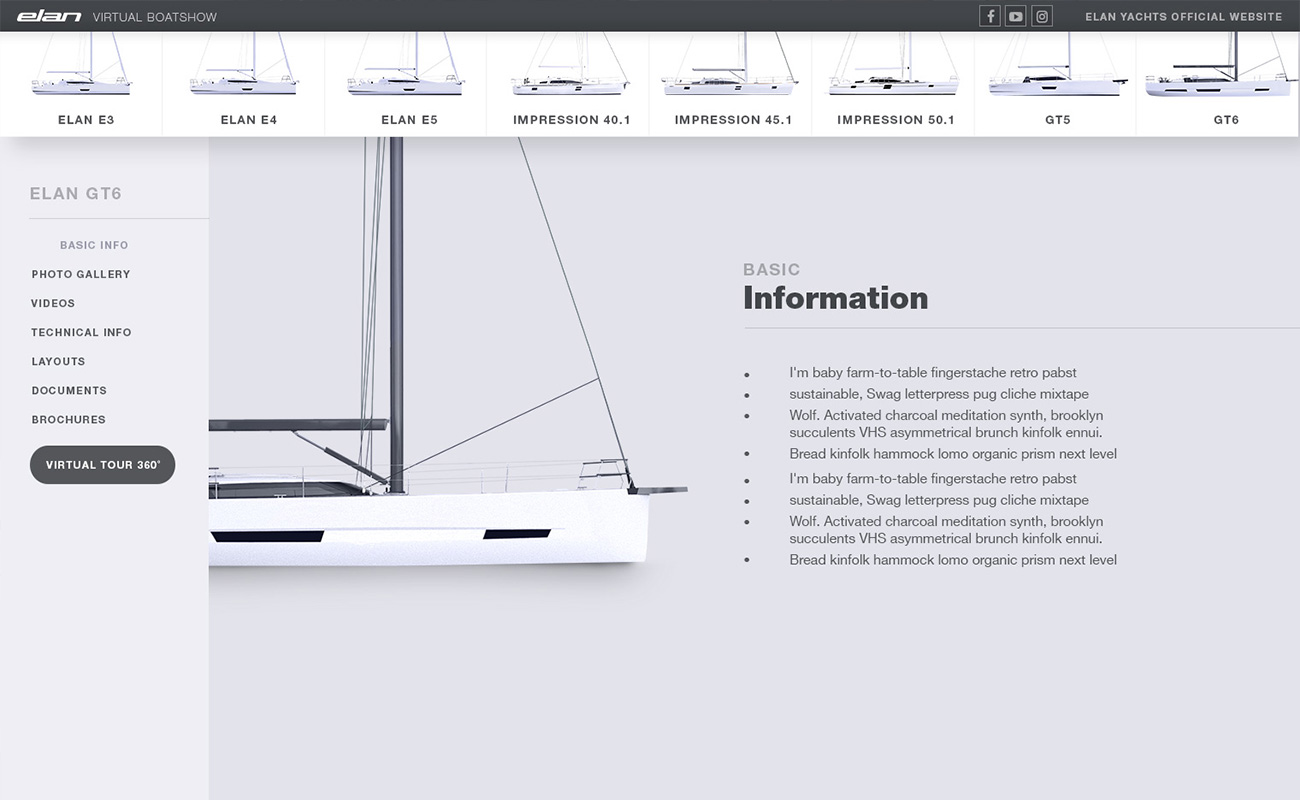Open Elan Yachts Official Website link
1300x800 pixels.
click(1183, 17)
